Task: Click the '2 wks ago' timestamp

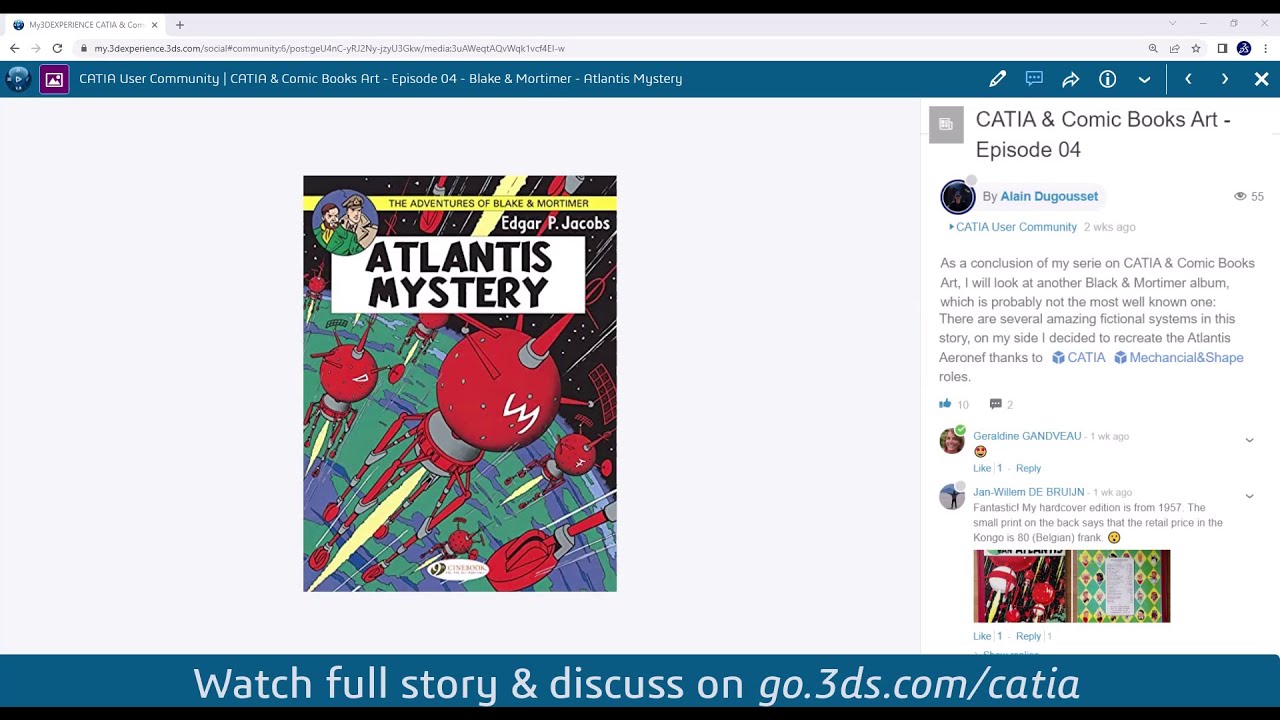Action: tap(1109, 227)
